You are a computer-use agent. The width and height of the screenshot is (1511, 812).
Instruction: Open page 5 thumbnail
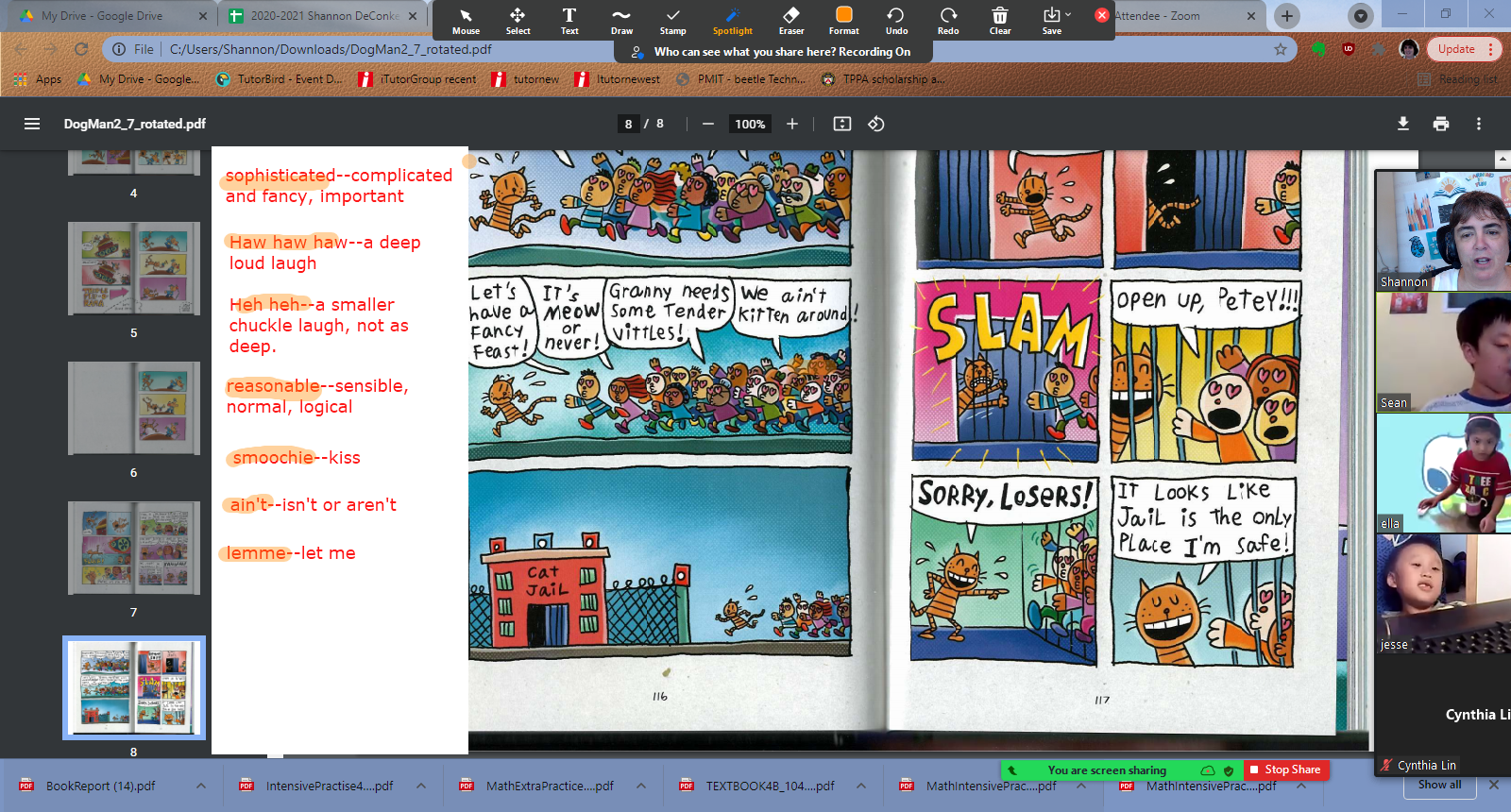pyautogui.click(x=134, y=269)
